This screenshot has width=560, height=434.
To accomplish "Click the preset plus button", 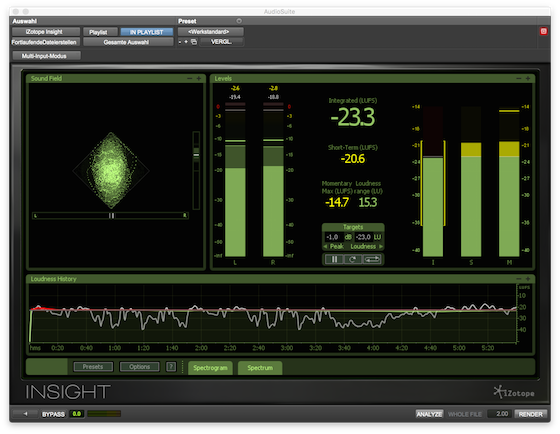I will coord(186,42).
